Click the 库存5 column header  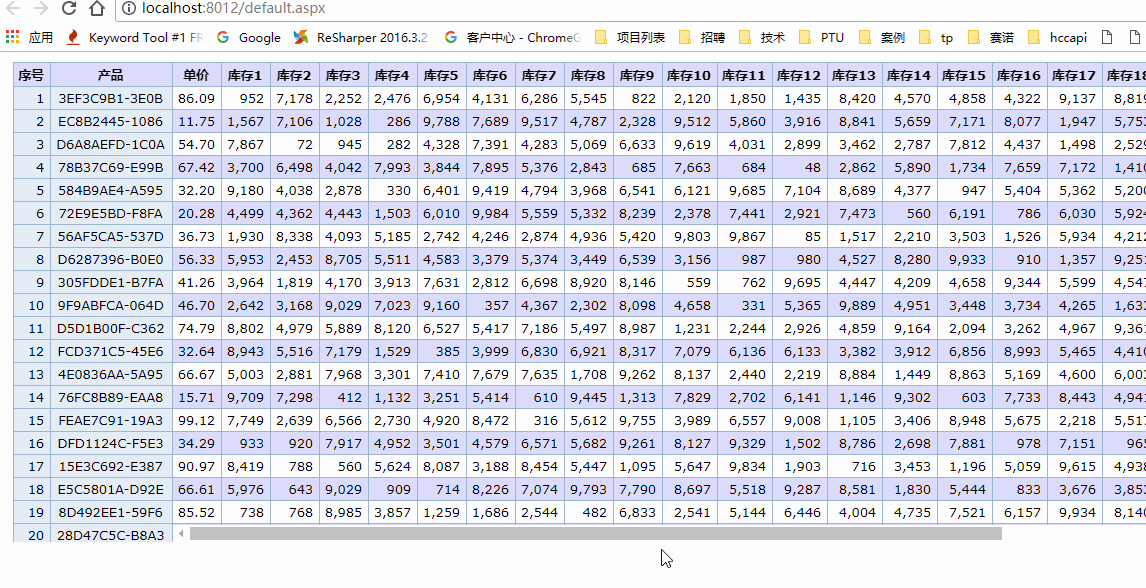441,75
